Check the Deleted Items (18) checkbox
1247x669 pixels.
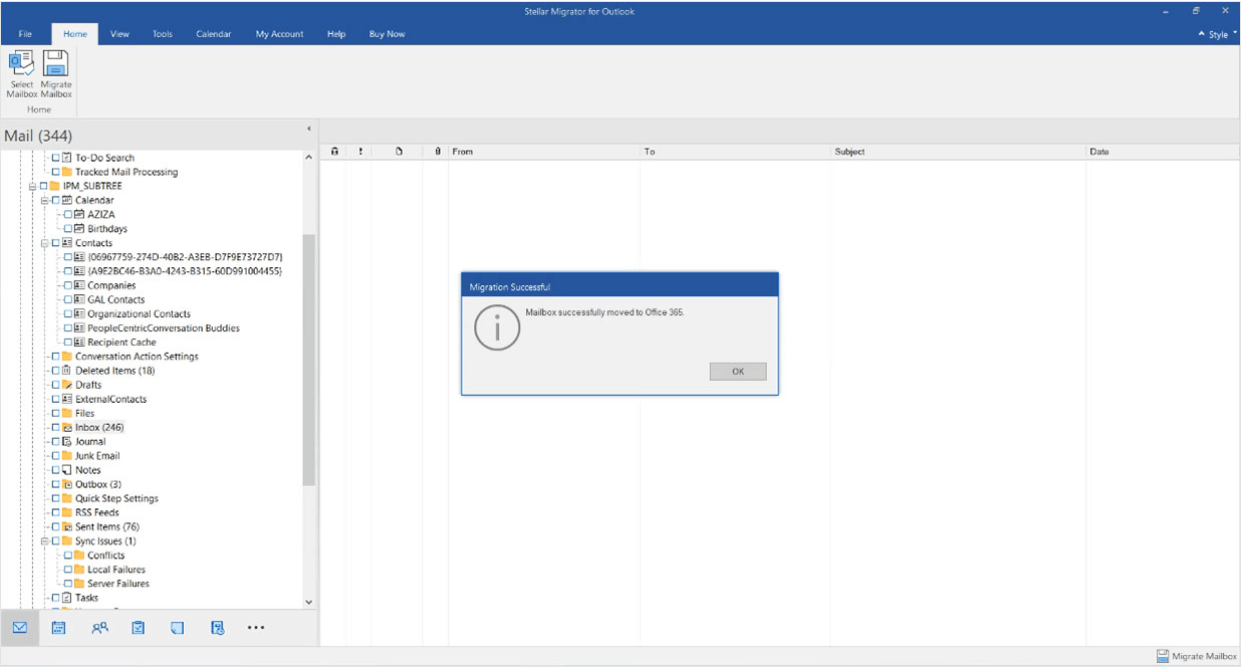tap(53, 369)
